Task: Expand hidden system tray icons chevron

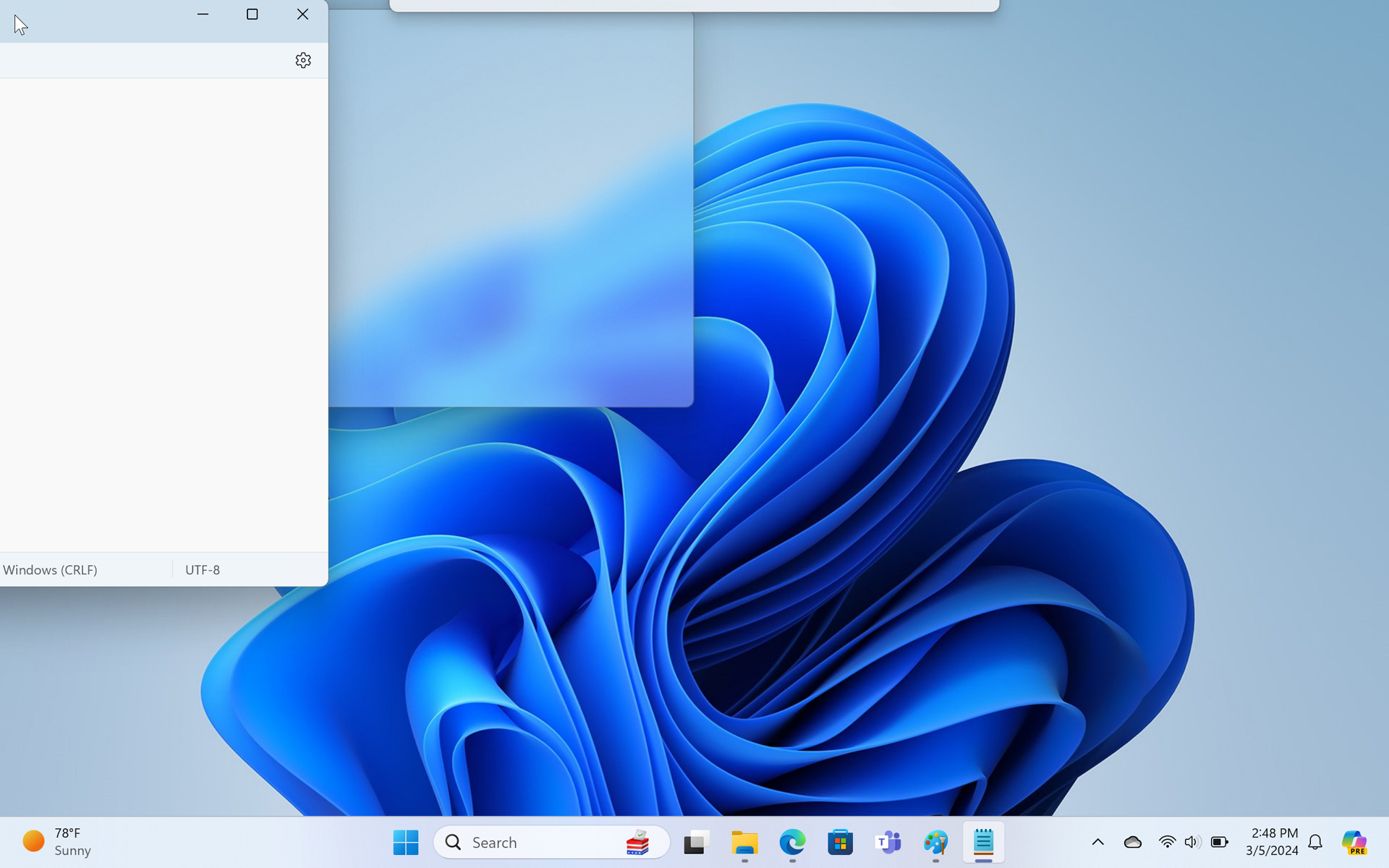Action: tap(1097, 842)
